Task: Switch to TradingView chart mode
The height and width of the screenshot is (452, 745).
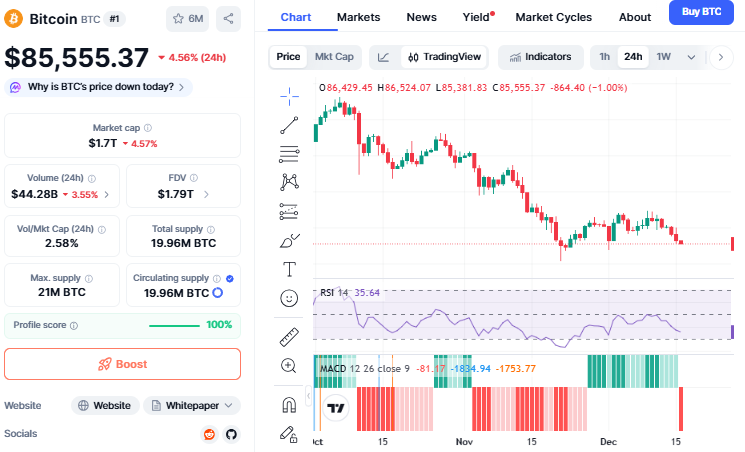Action: point(445,57)
